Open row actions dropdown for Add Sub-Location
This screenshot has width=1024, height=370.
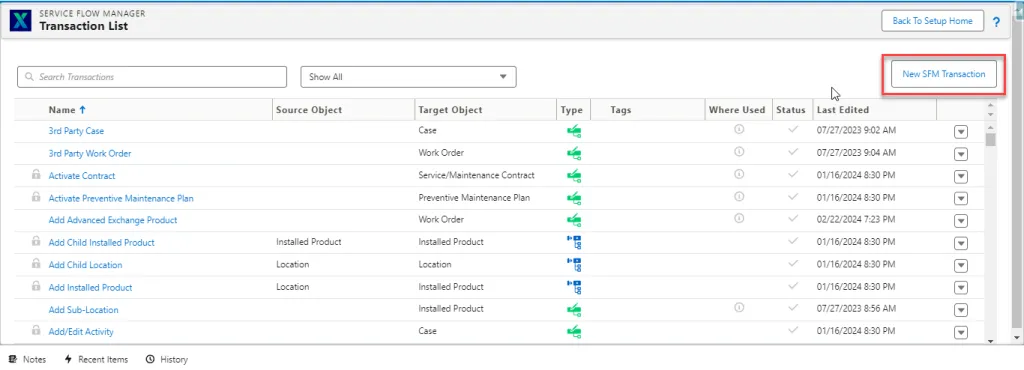tap(960, 310)
